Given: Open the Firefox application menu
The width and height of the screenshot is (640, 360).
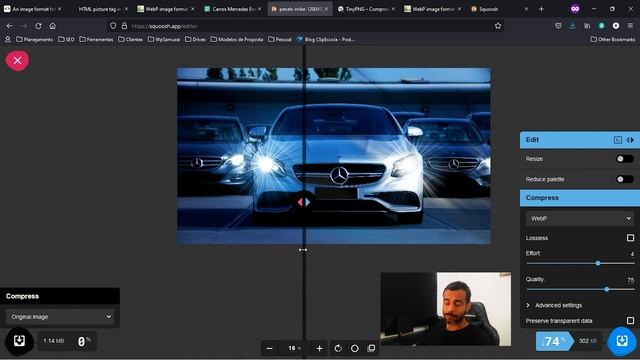Looking at the screenshot, I should (x=630, y=26).
